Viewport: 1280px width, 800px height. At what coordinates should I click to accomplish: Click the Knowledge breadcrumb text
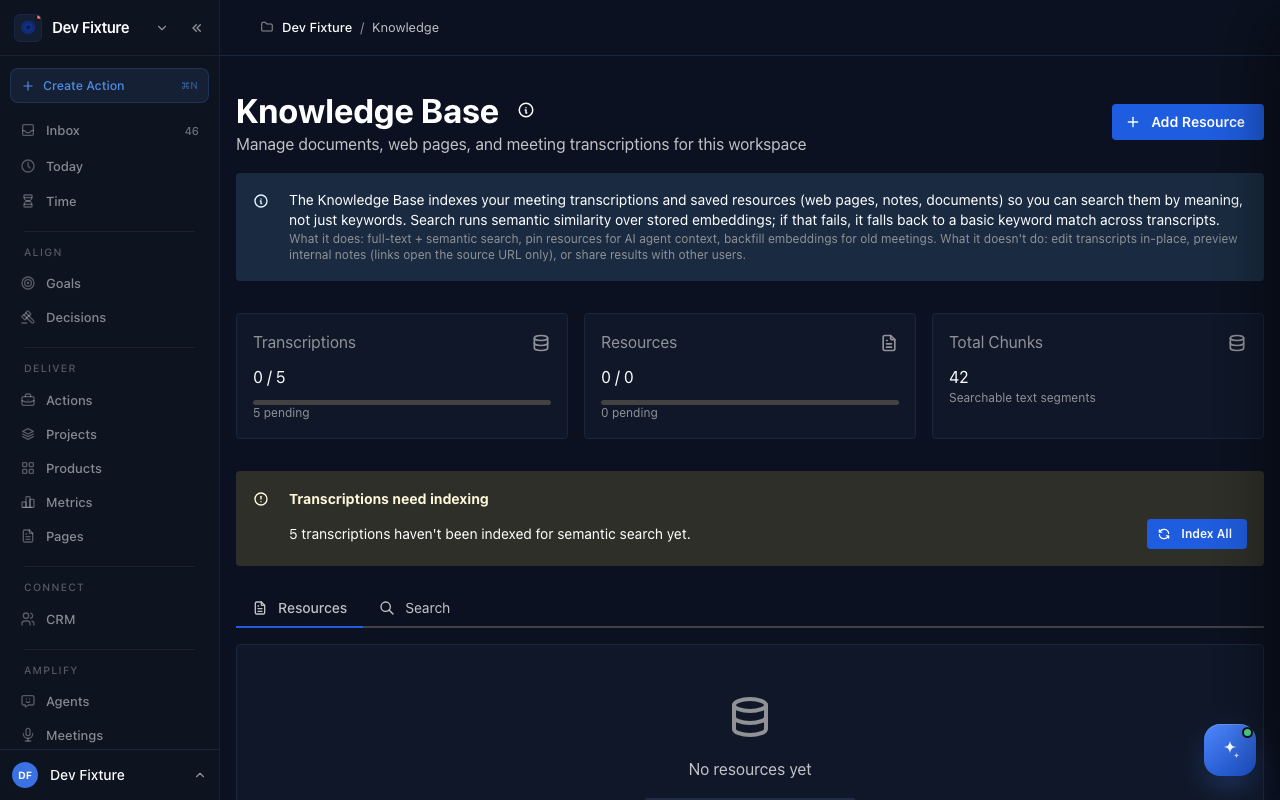point(405,27)
